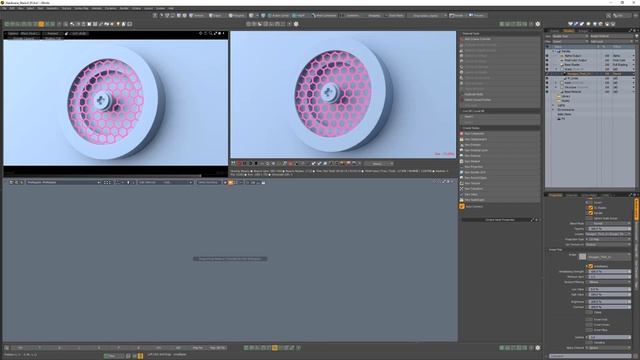Screen dimensions: 640x360
Task: Select the Channels tab beside Properties
Action: point(572,195)
